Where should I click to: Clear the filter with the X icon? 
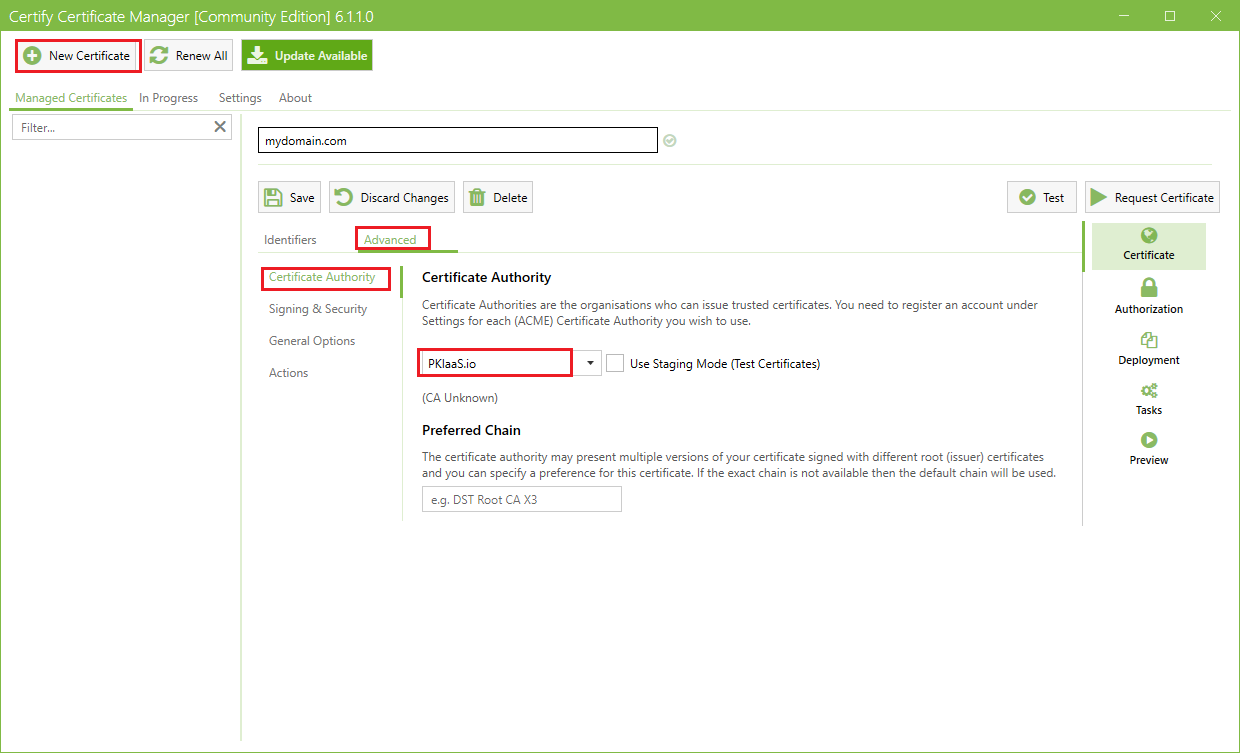(x=219, y=126)
